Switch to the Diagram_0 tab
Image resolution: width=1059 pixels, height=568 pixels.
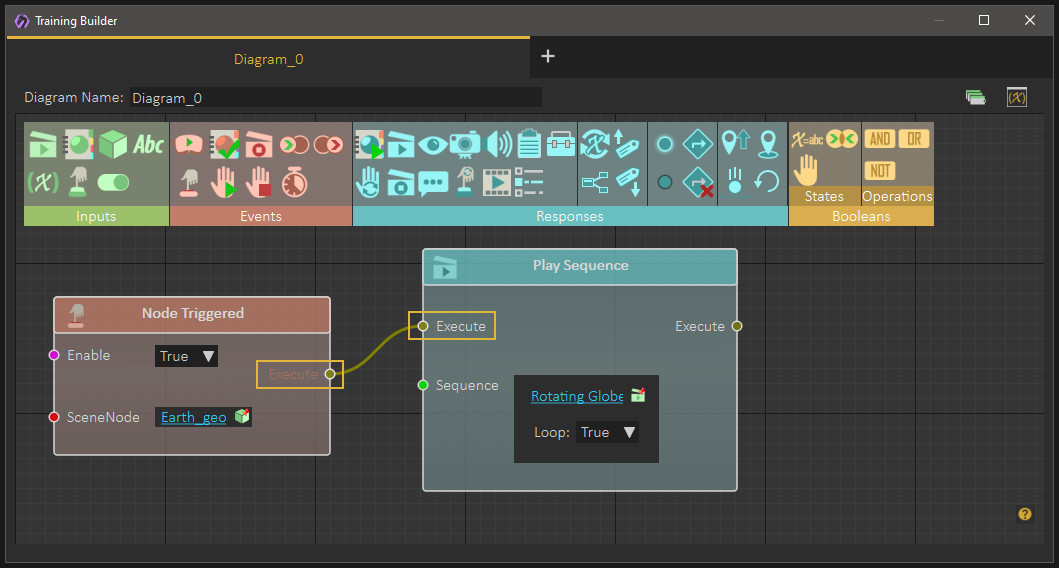point(268,59)
